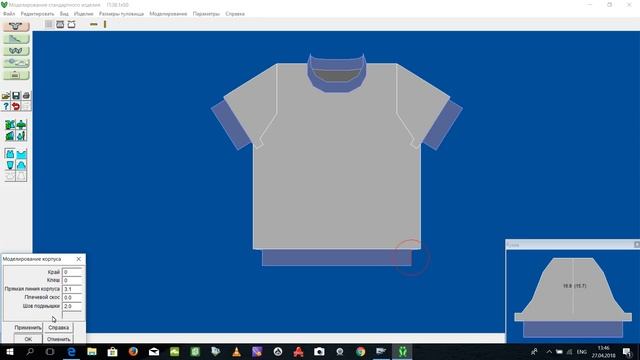Open the Справка menu

(x=235, y=14)
